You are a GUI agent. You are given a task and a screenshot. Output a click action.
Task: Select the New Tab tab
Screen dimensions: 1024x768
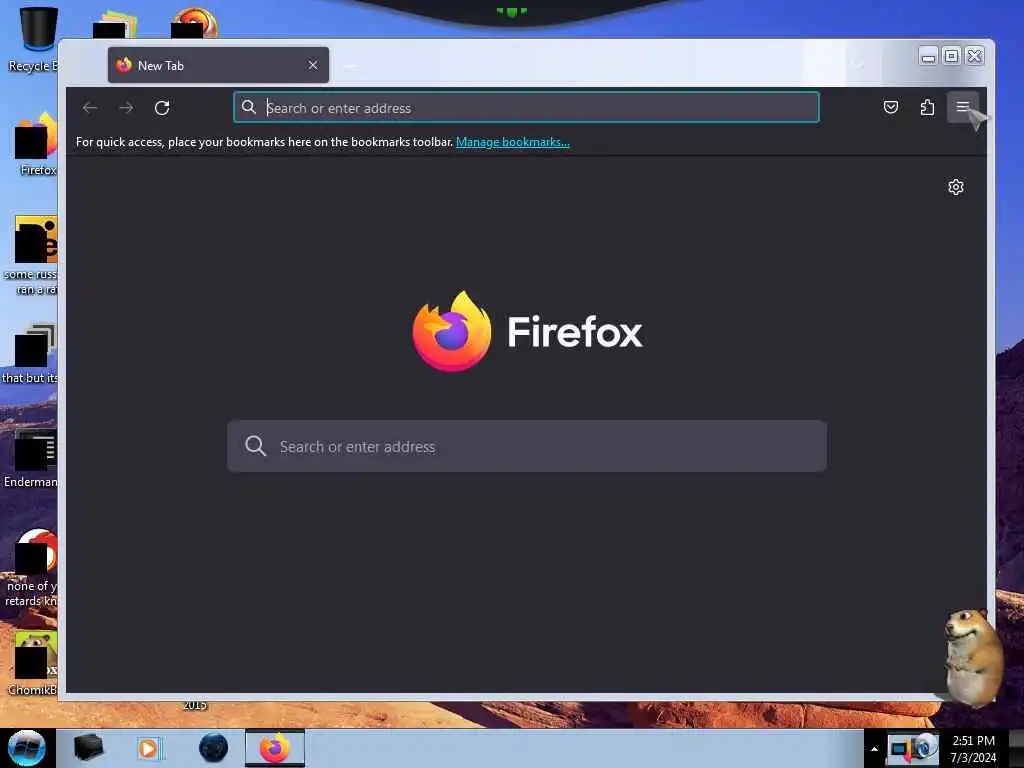218,65
